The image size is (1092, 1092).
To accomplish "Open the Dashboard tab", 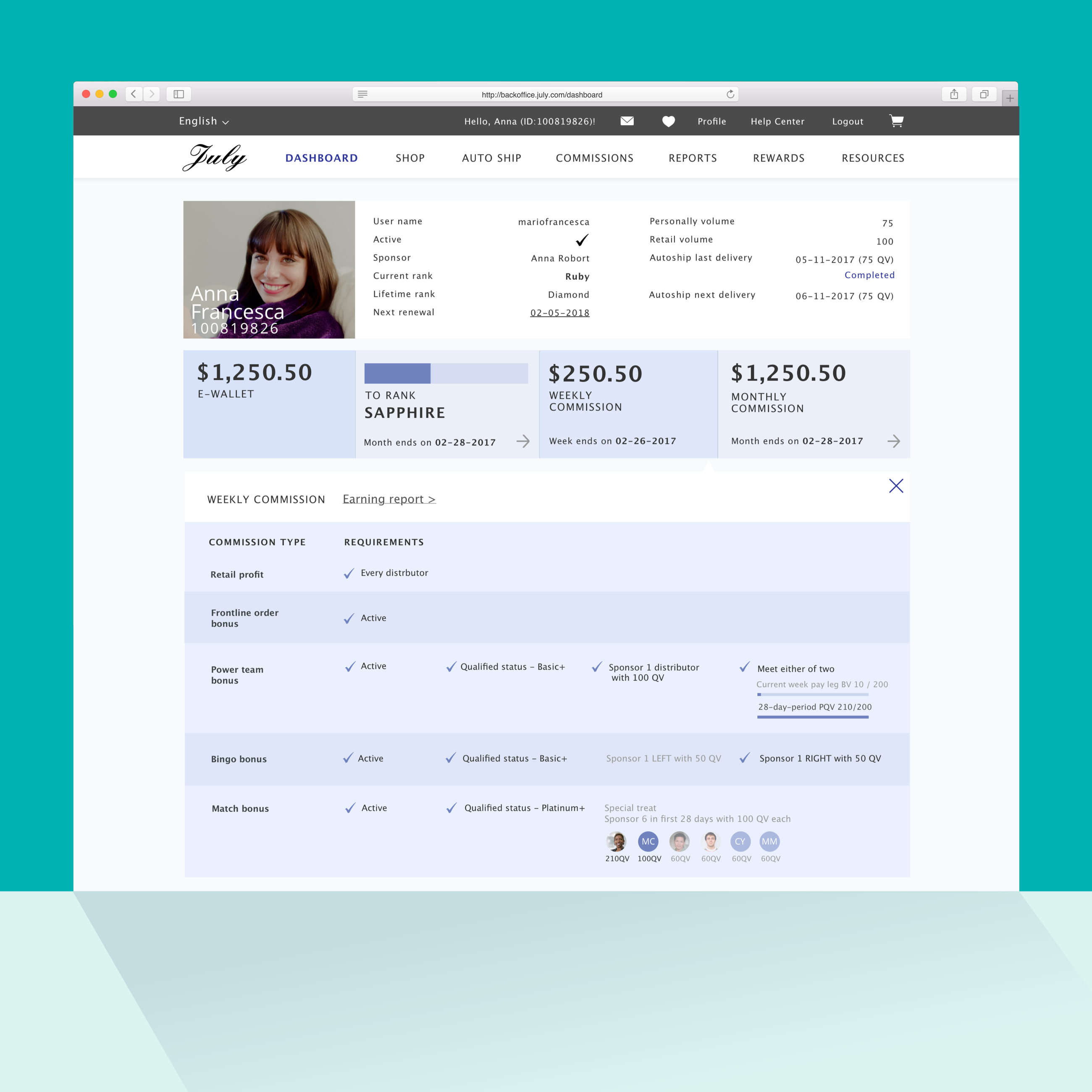I will 322,158.
